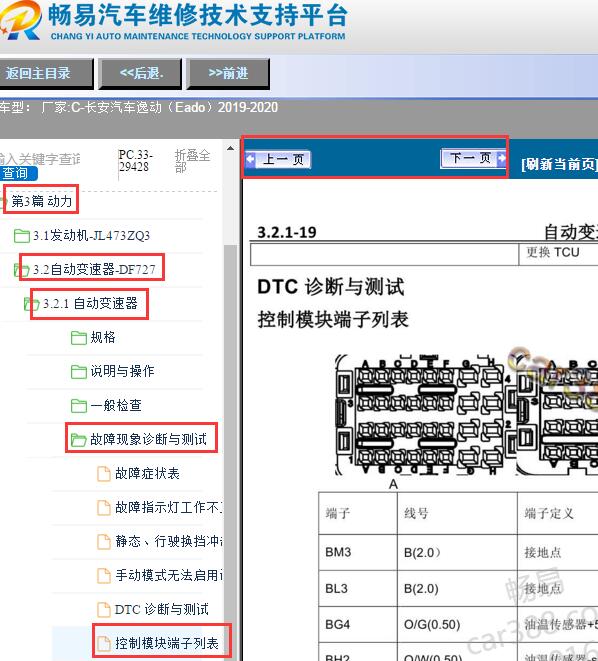Select the 3.2.1 自动变速器 entry
This screenshot has width=598, height=661.
tap(90, 303)
